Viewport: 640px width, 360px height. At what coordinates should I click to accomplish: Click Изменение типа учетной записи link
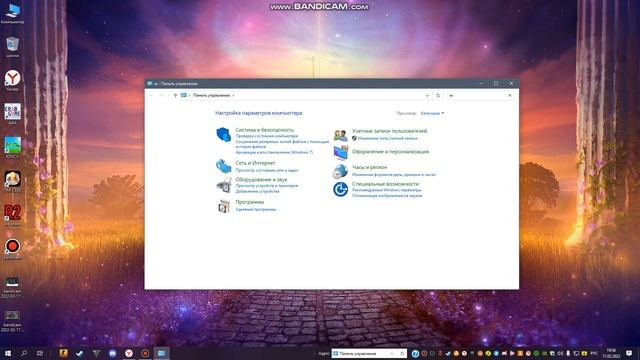coord(388,138)
